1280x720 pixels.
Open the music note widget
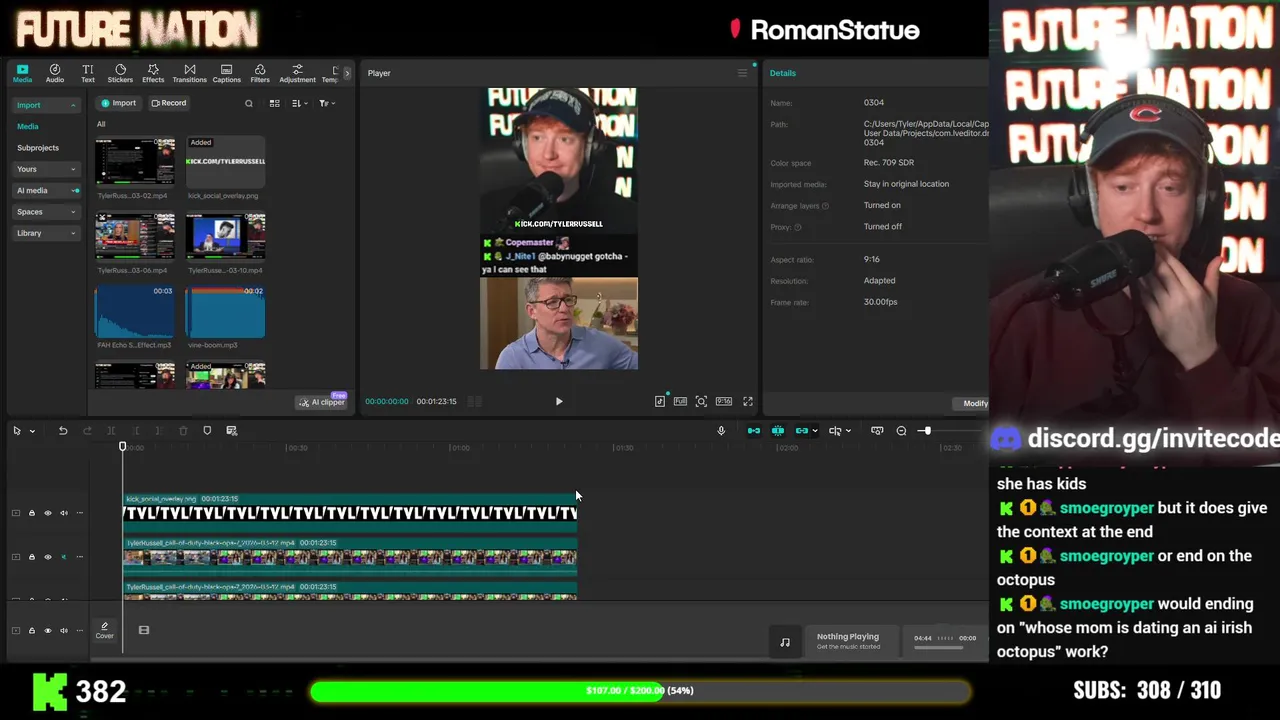coord(785,642)
